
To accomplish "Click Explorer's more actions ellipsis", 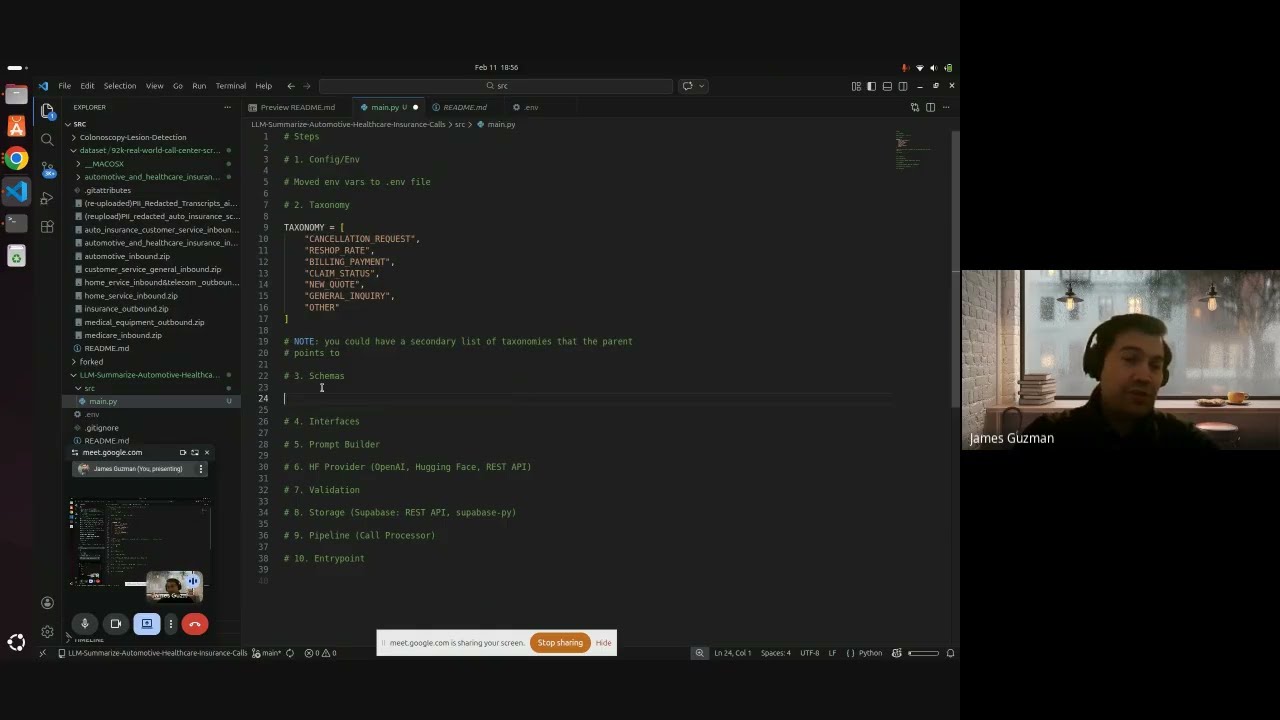I will point(228,107).
